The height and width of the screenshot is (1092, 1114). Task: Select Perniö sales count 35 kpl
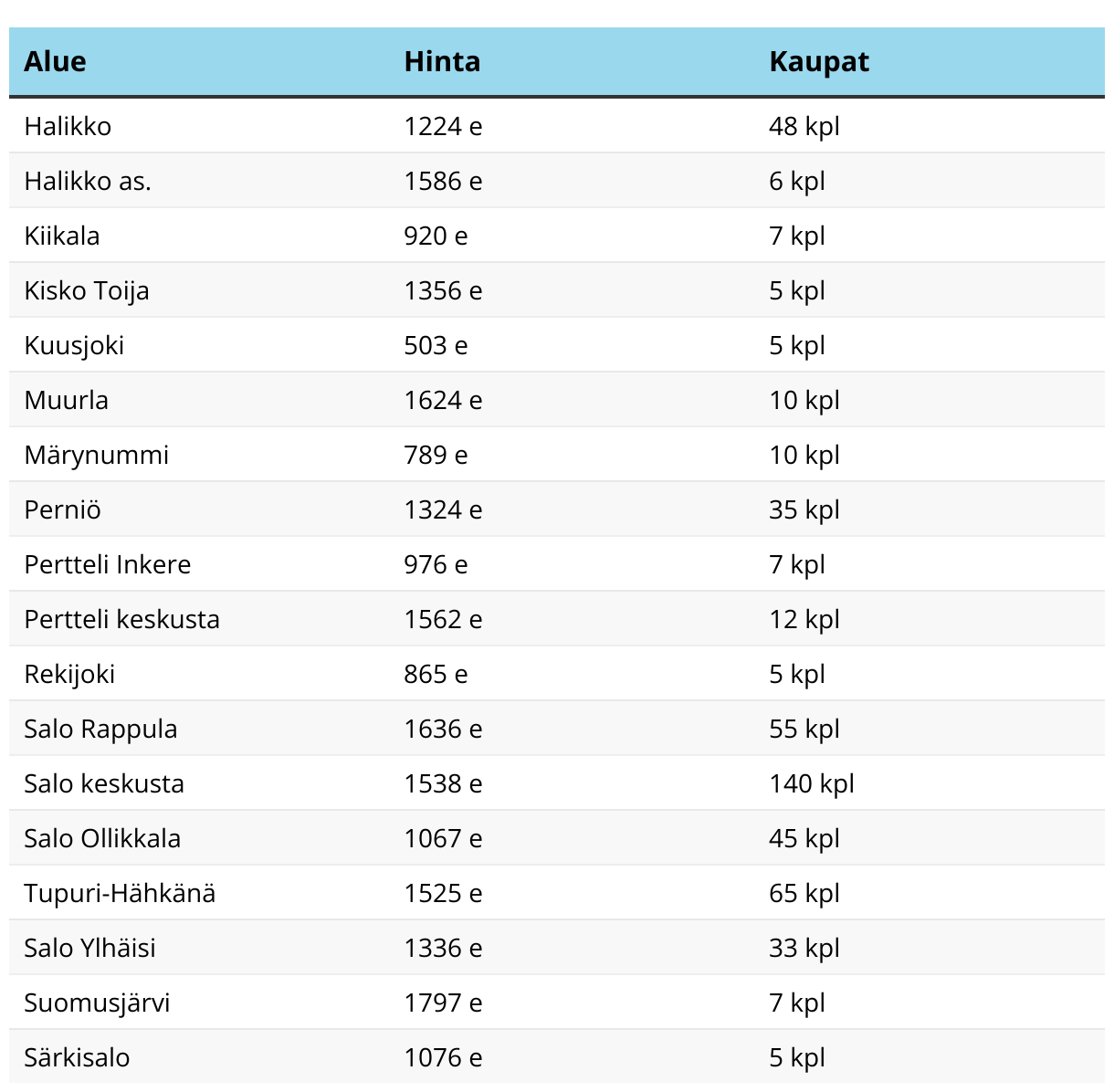click(x=804, y=509)
